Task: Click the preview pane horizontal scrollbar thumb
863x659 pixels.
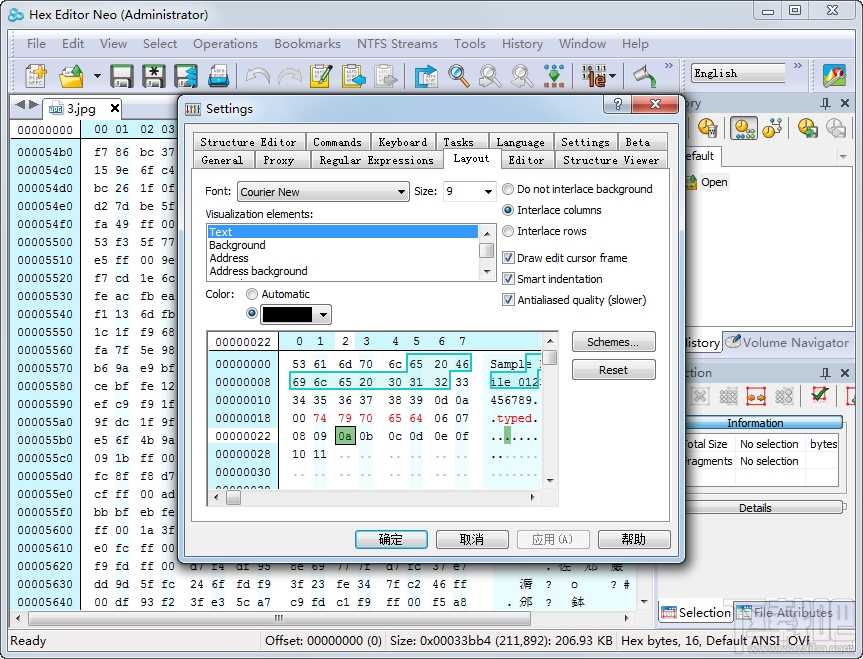Action: click(x=233, y=497)
